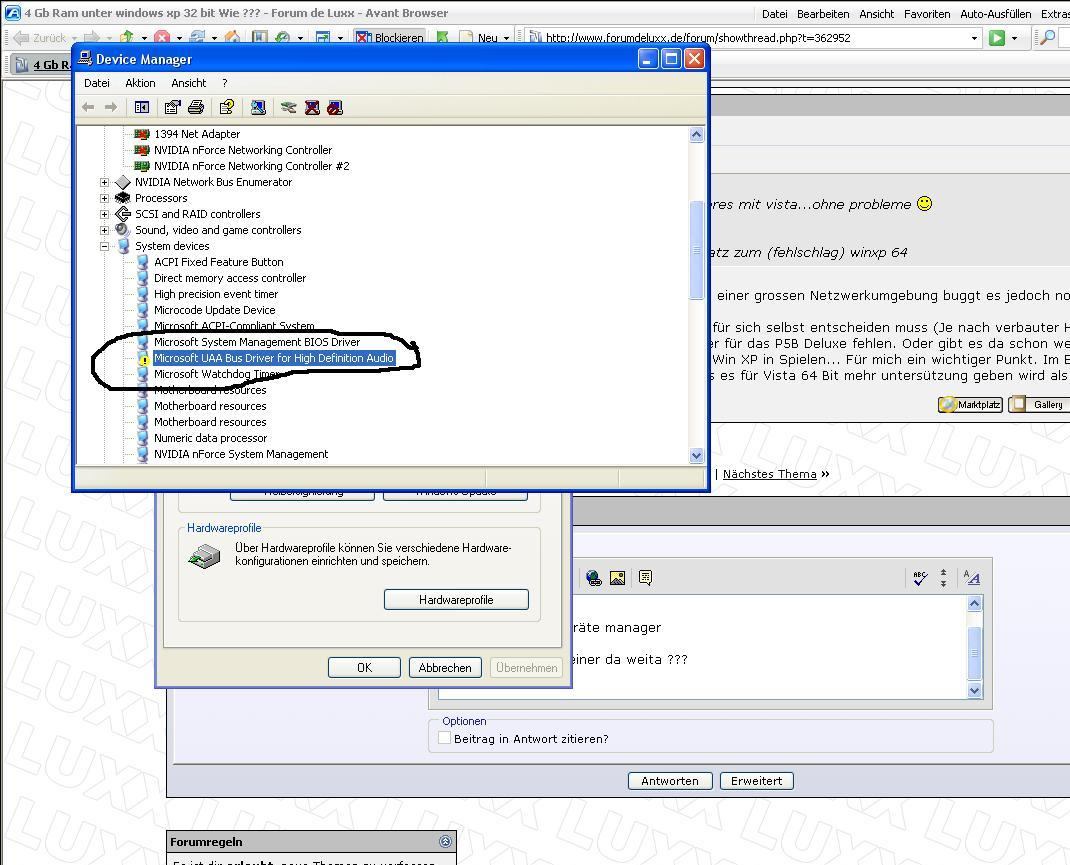Click the browser Home icon

click(232, 38)
